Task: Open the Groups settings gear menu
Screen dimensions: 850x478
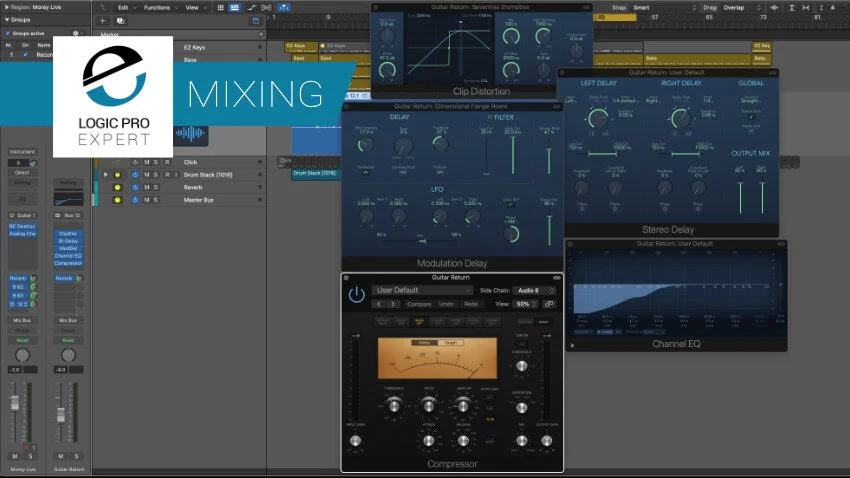Action: (x=76, y=33)
